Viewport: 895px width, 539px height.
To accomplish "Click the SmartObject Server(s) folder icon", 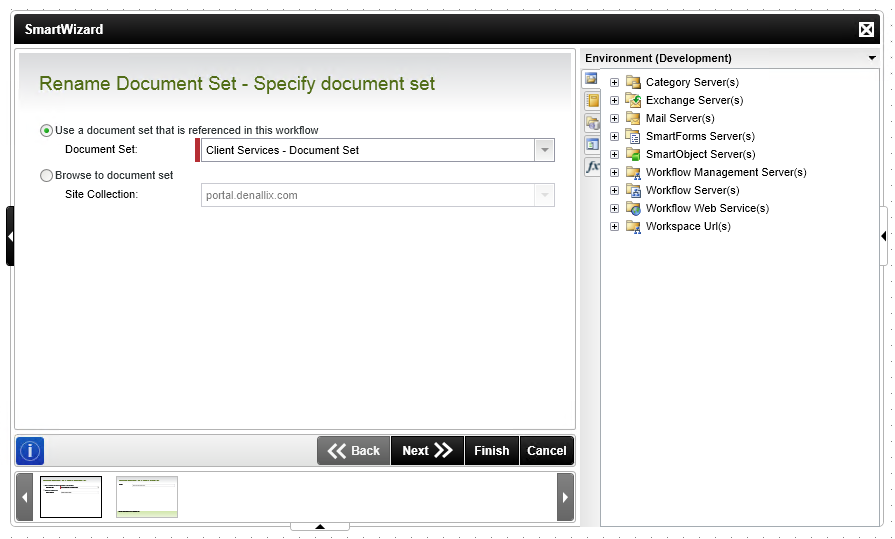I will [x=633, y=154].
